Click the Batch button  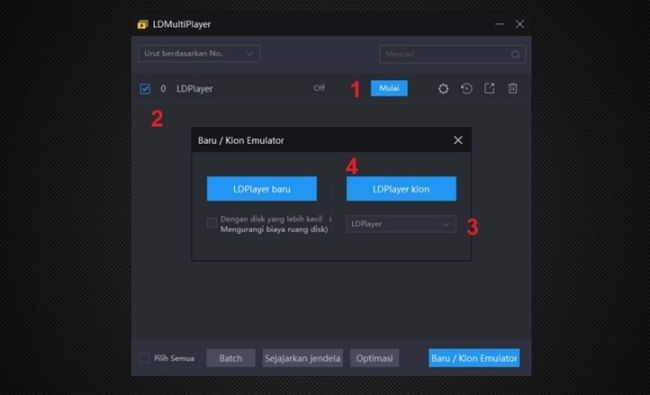coord(230,358)
